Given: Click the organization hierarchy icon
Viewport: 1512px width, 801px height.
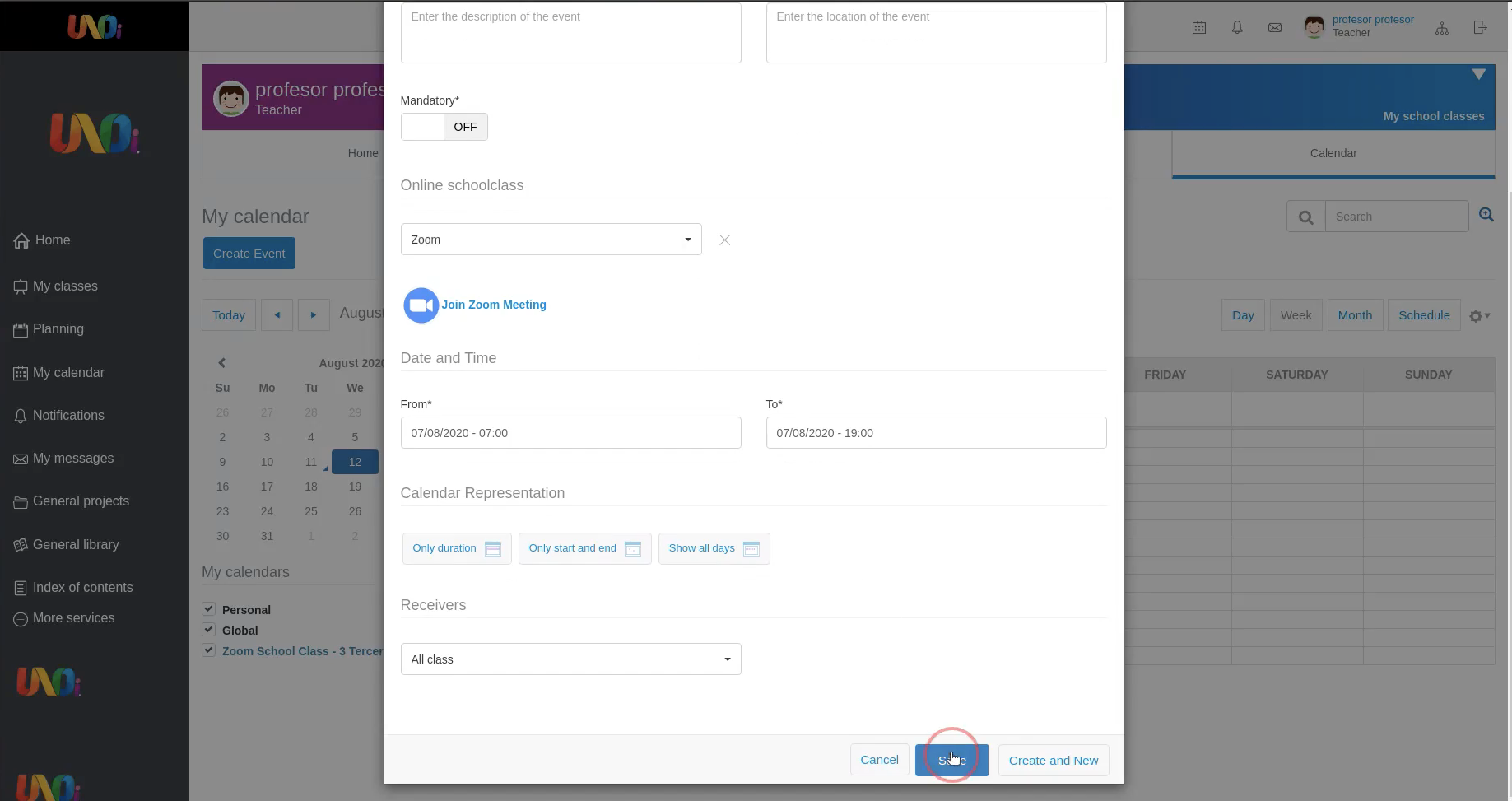Looking at the screenshot, I should click(x=1442, y=28).
